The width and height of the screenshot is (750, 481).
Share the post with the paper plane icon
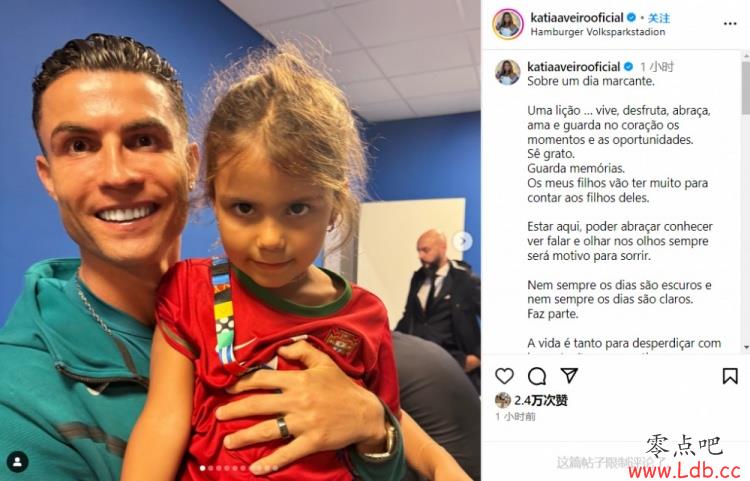(x=569, y=375)
